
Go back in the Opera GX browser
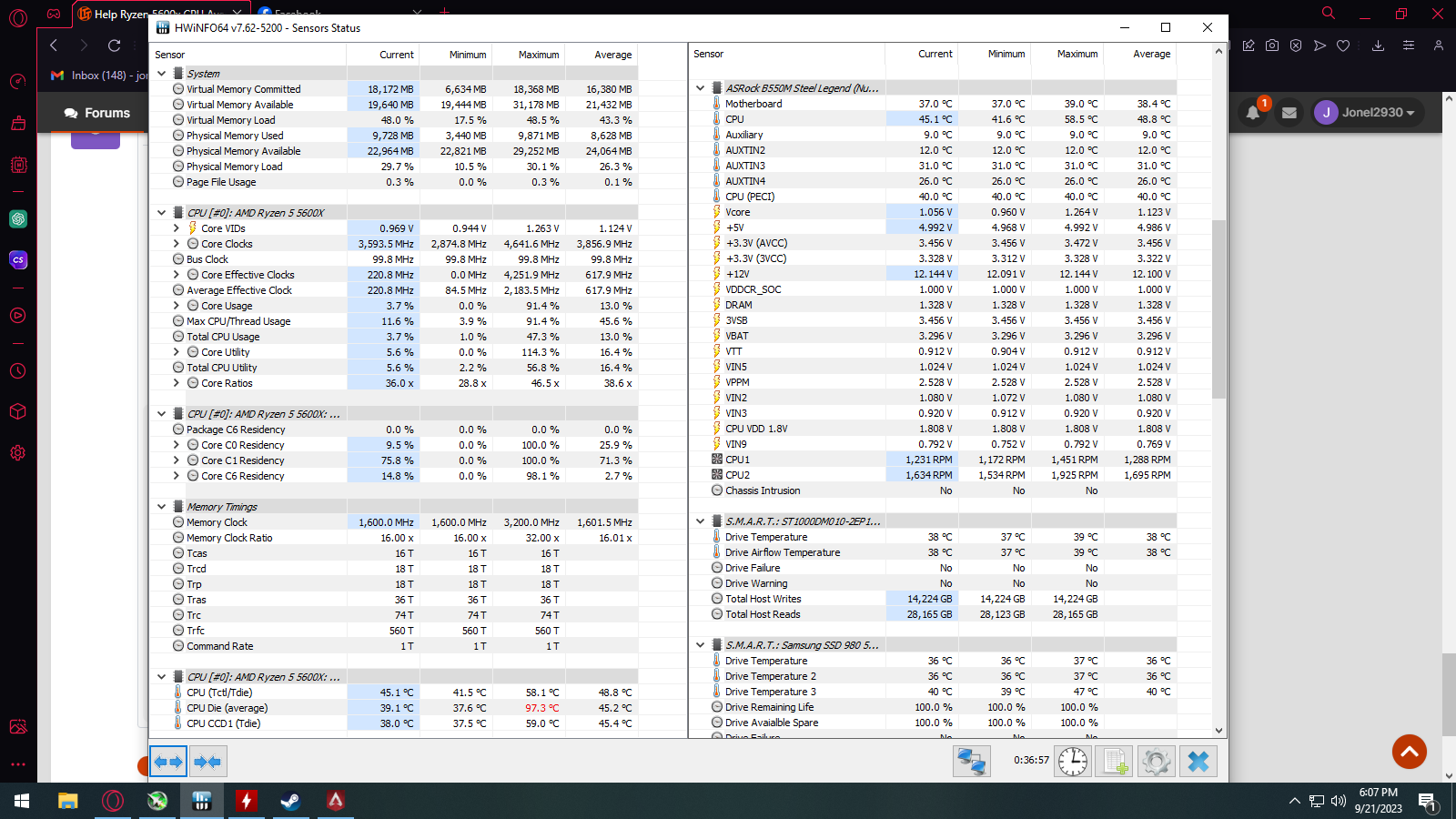tap(54, 45)
